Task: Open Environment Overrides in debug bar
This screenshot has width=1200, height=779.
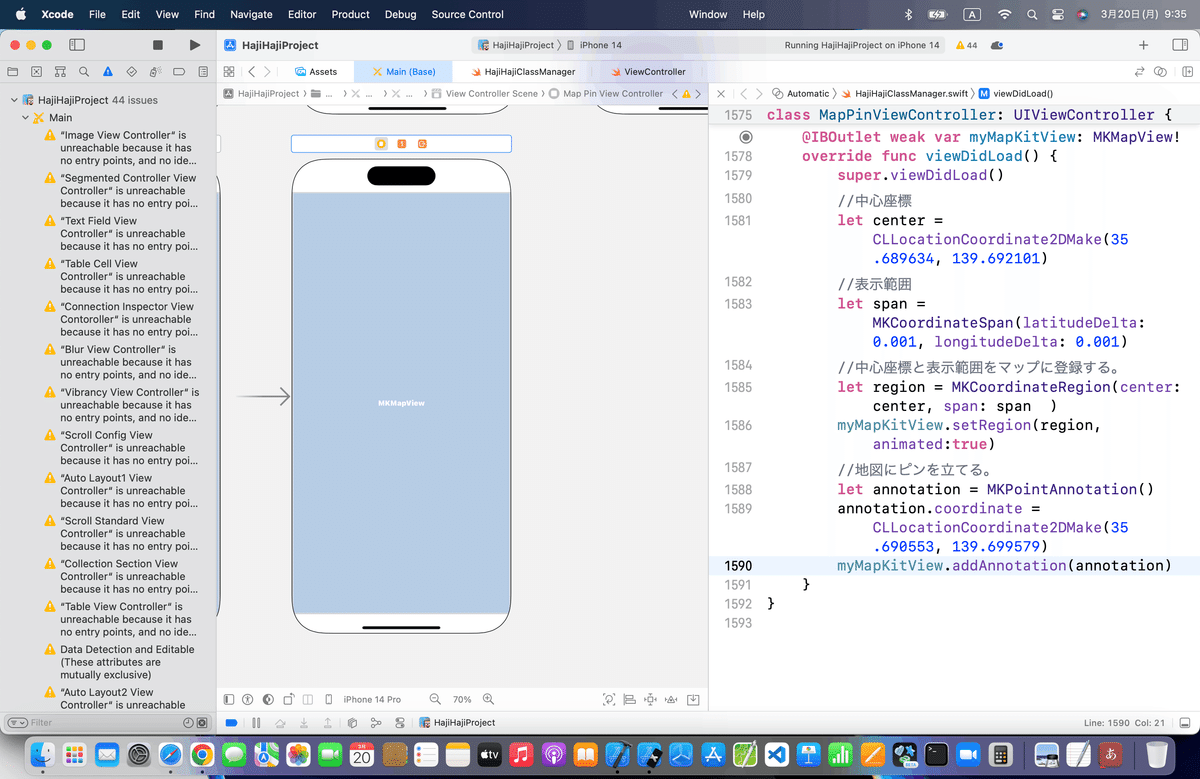Action: point(400,722)
